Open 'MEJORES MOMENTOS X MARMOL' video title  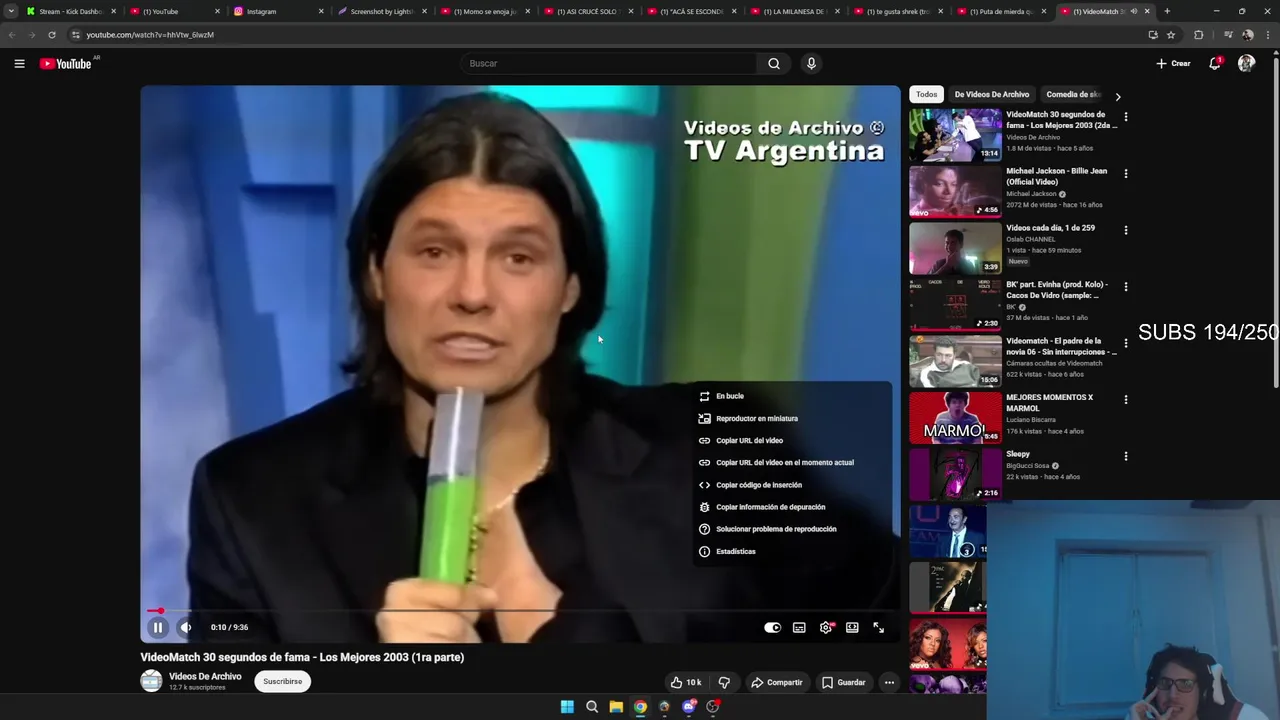click(x=1049, y=403)
